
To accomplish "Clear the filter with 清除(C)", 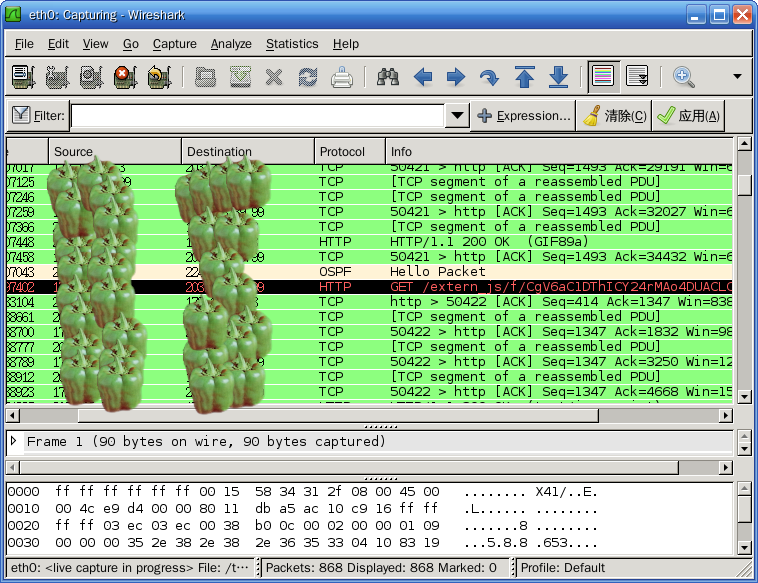I will [x=614, y=116].
